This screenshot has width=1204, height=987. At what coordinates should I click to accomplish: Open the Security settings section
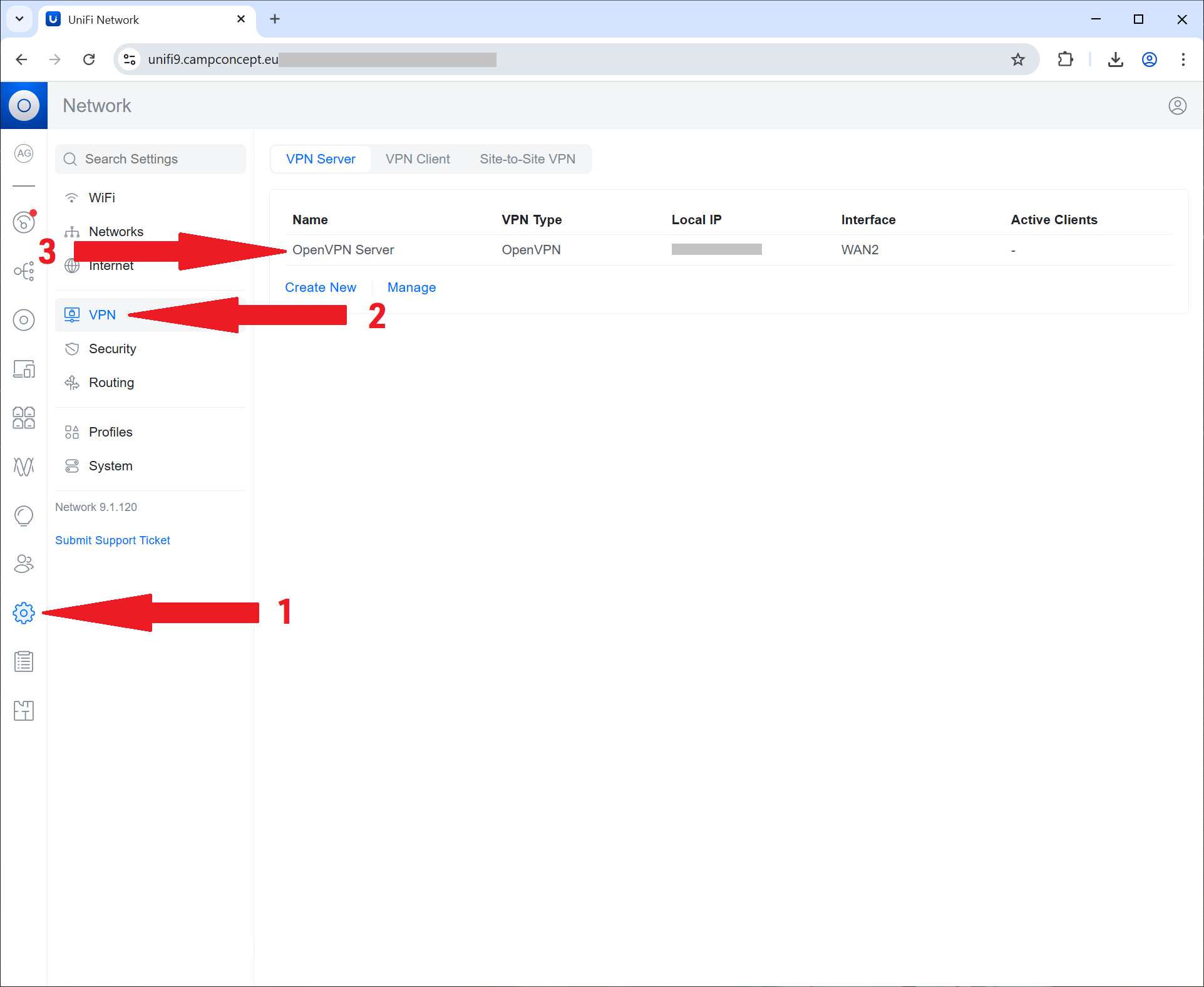(112, 349)
